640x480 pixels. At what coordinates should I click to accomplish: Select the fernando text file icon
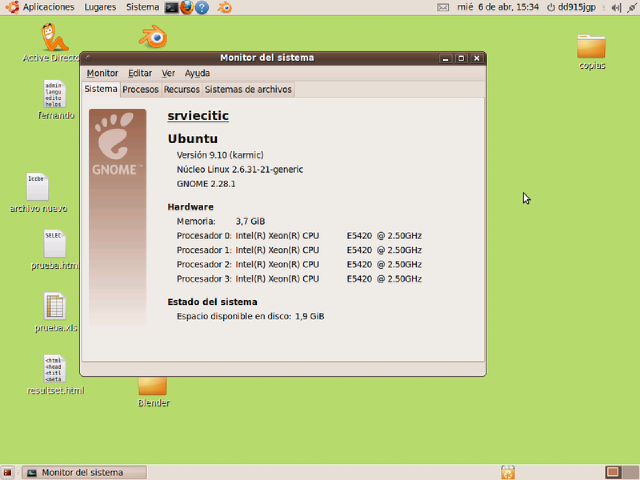coord(55,94)
